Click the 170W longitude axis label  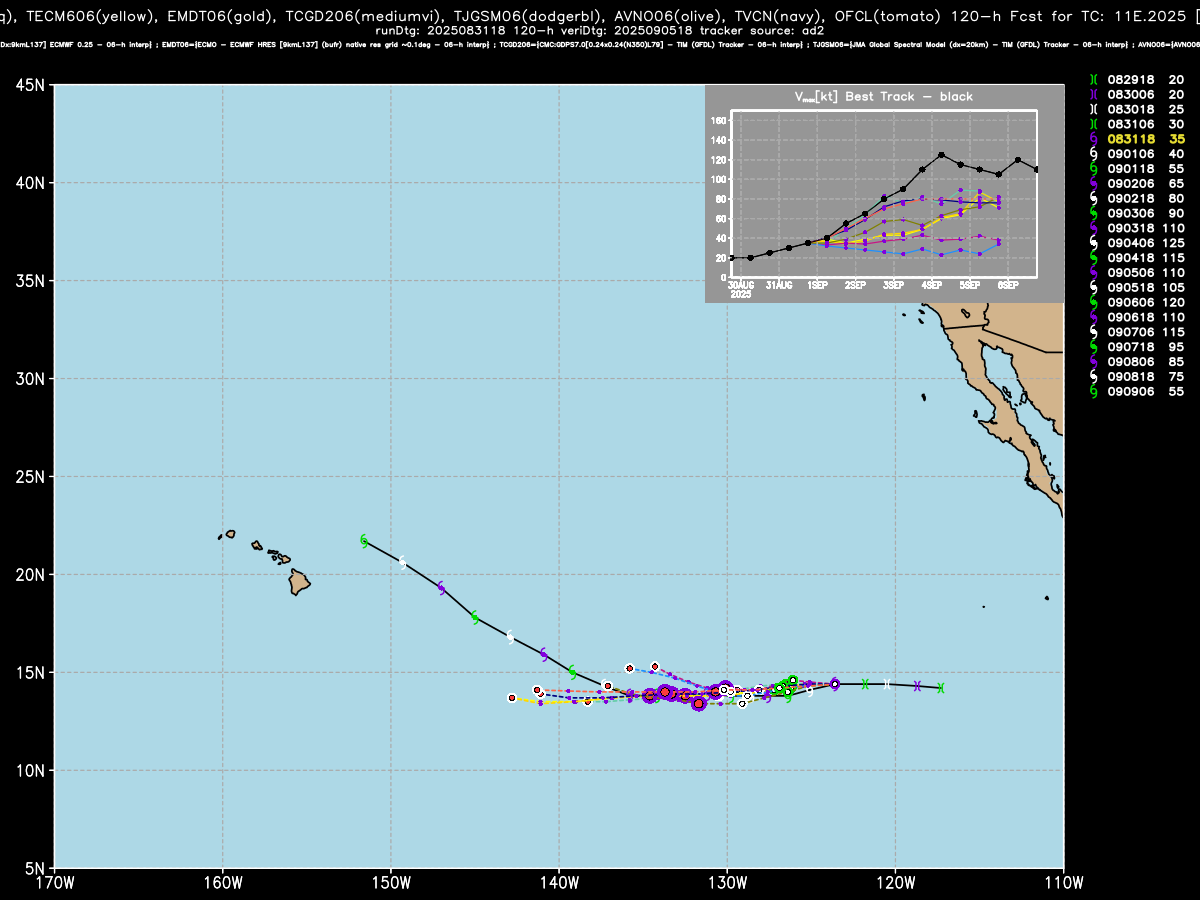(54, 883)
